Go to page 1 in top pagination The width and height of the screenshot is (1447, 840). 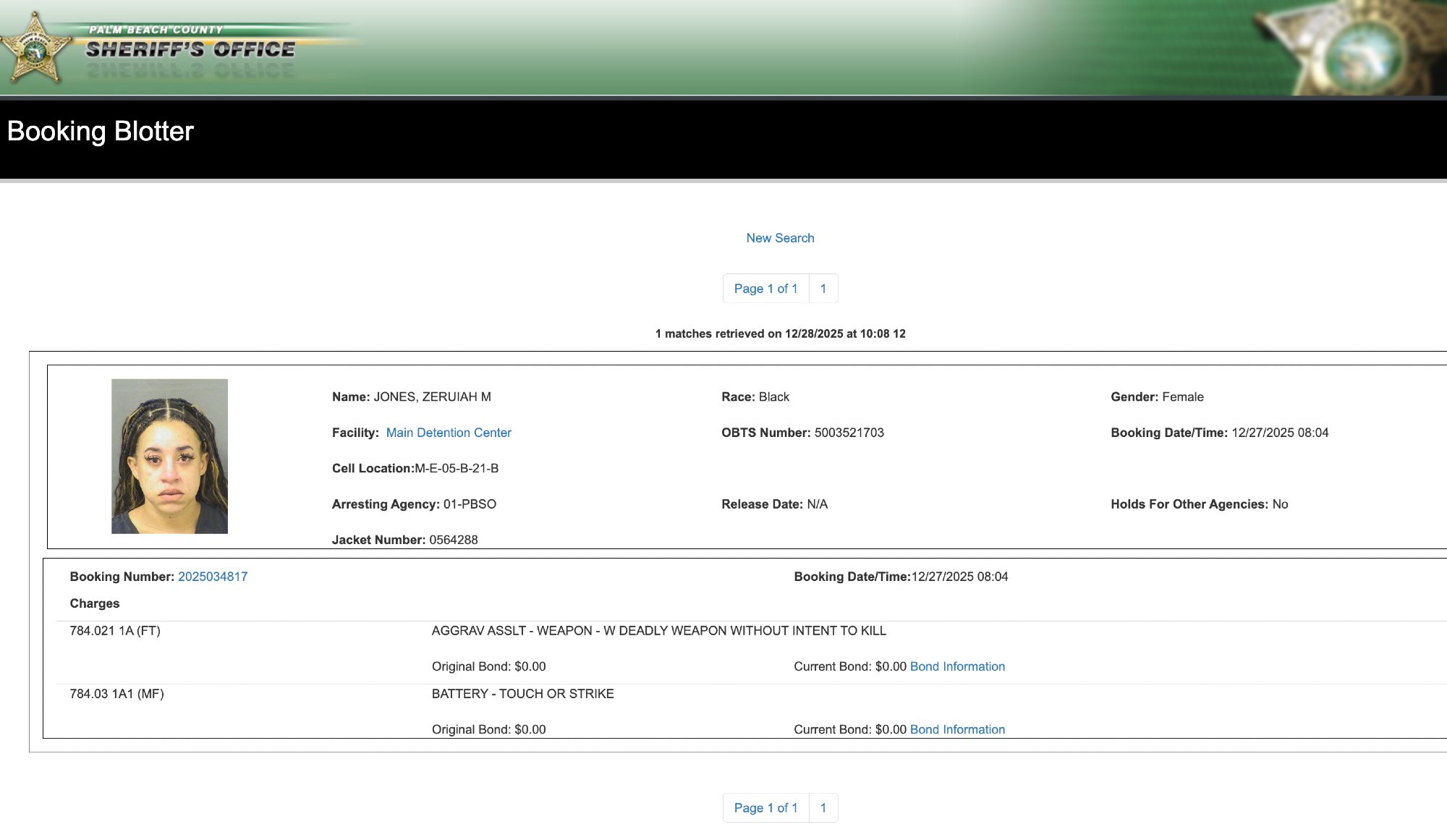click(x=823, y=289)
